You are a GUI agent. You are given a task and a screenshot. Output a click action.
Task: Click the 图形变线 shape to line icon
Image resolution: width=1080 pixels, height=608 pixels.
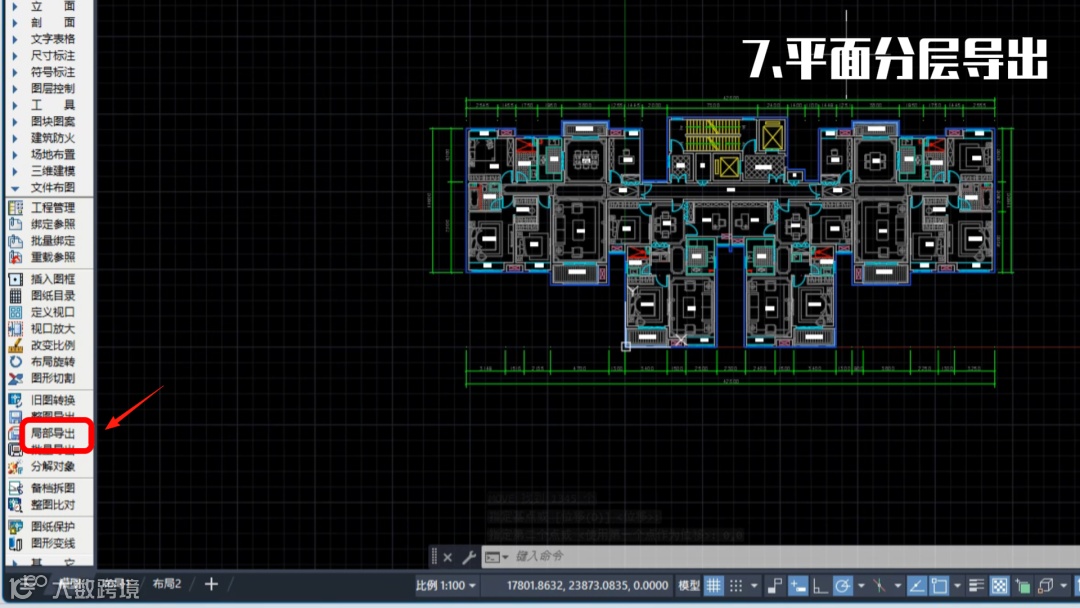pos(15,543)
